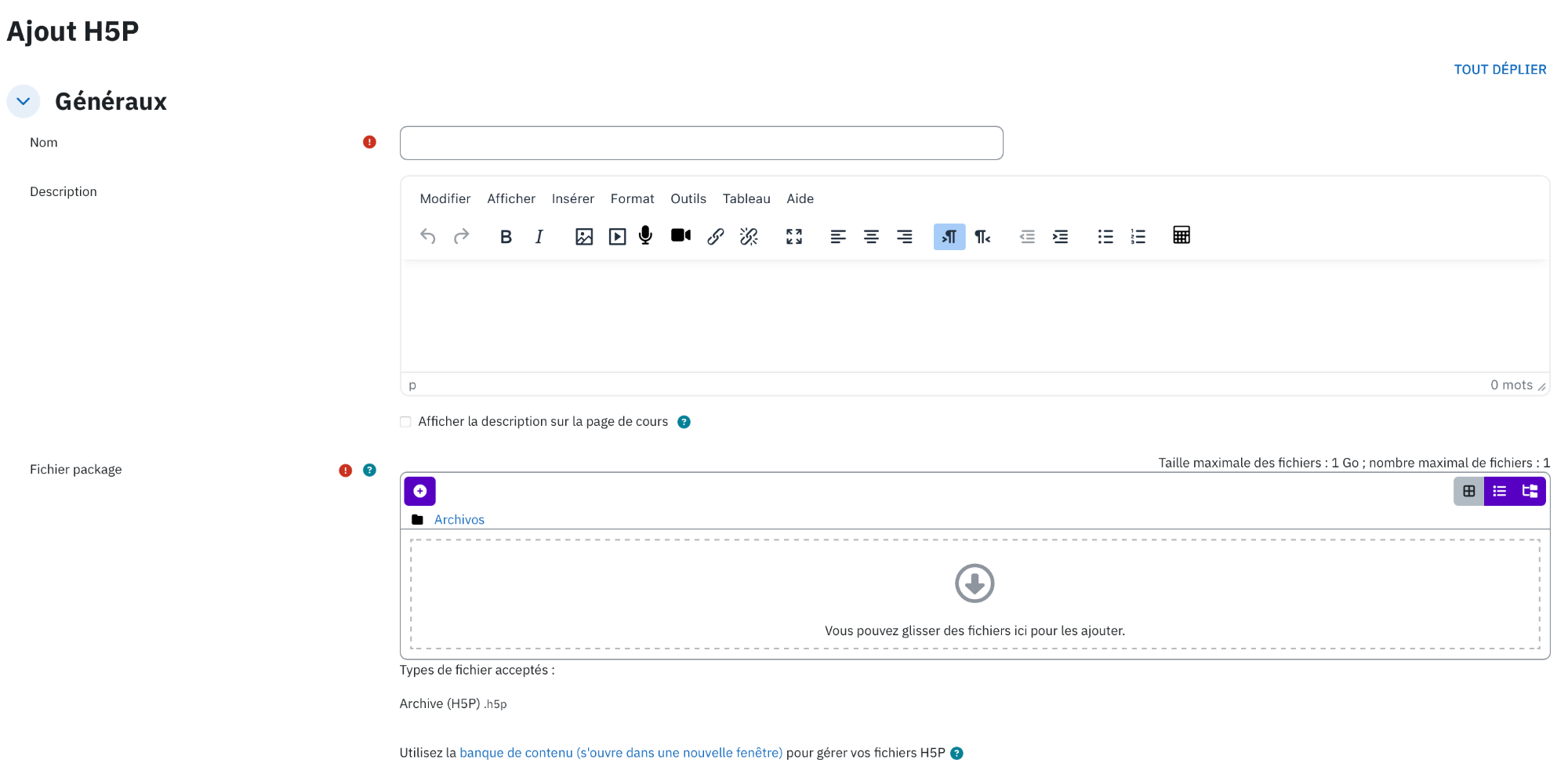1568x774 pixels.
Task: Insert multimedia file via play icon
Action: 617,236
